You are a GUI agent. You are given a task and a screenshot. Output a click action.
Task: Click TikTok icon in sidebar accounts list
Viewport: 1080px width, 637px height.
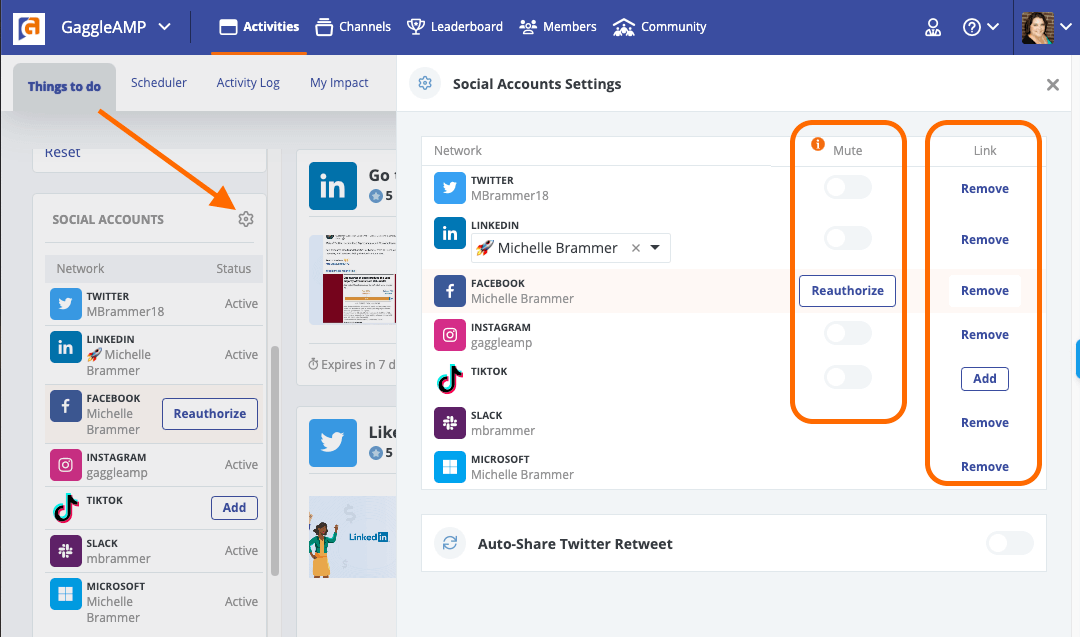[x=65, y=508]
